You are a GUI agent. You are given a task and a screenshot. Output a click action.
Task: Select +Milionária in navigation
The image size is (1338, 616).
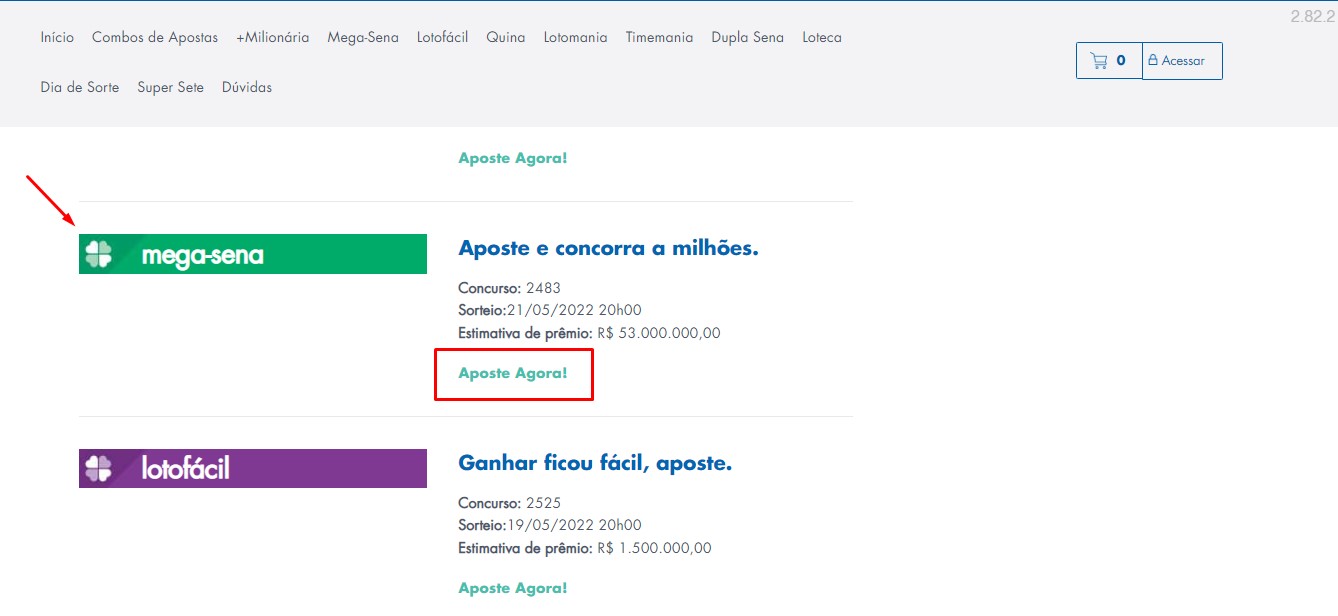point(272,37)
